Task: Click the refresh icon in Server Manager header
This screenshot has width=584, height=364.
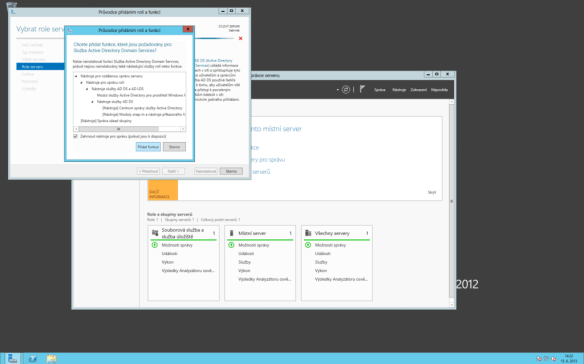Action: click(x=346, y=89)
